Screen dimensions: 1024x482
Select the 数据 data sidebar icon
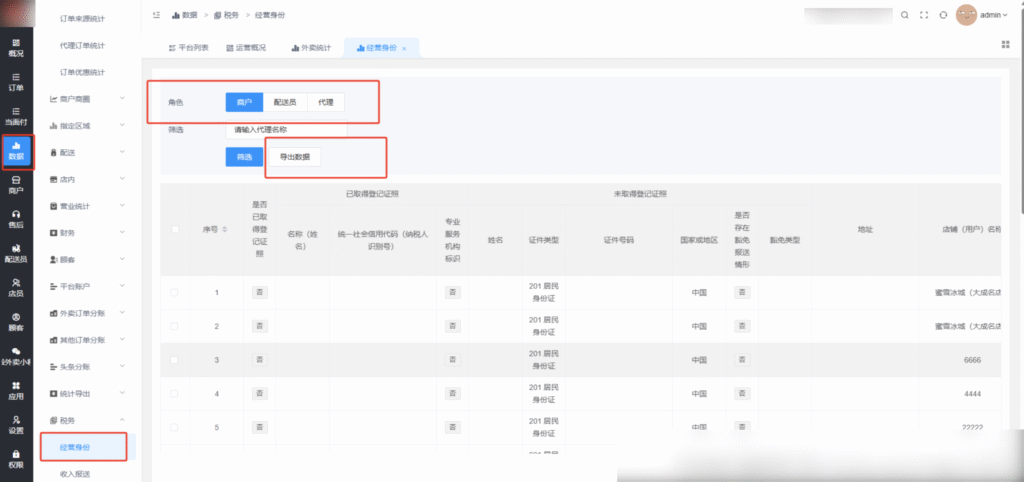[x=16, y=150]
